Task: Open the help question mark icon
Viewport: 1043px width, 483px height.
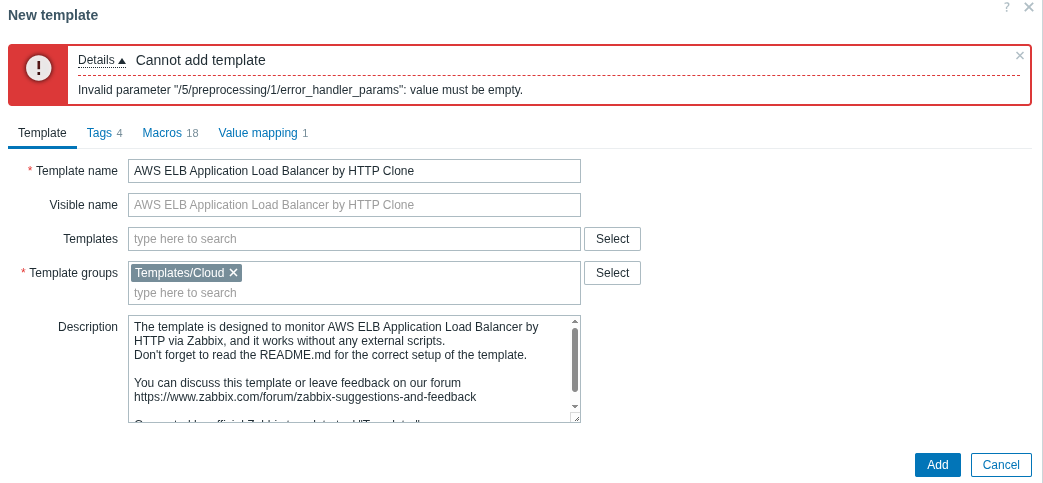Action: click(1006, 7)
